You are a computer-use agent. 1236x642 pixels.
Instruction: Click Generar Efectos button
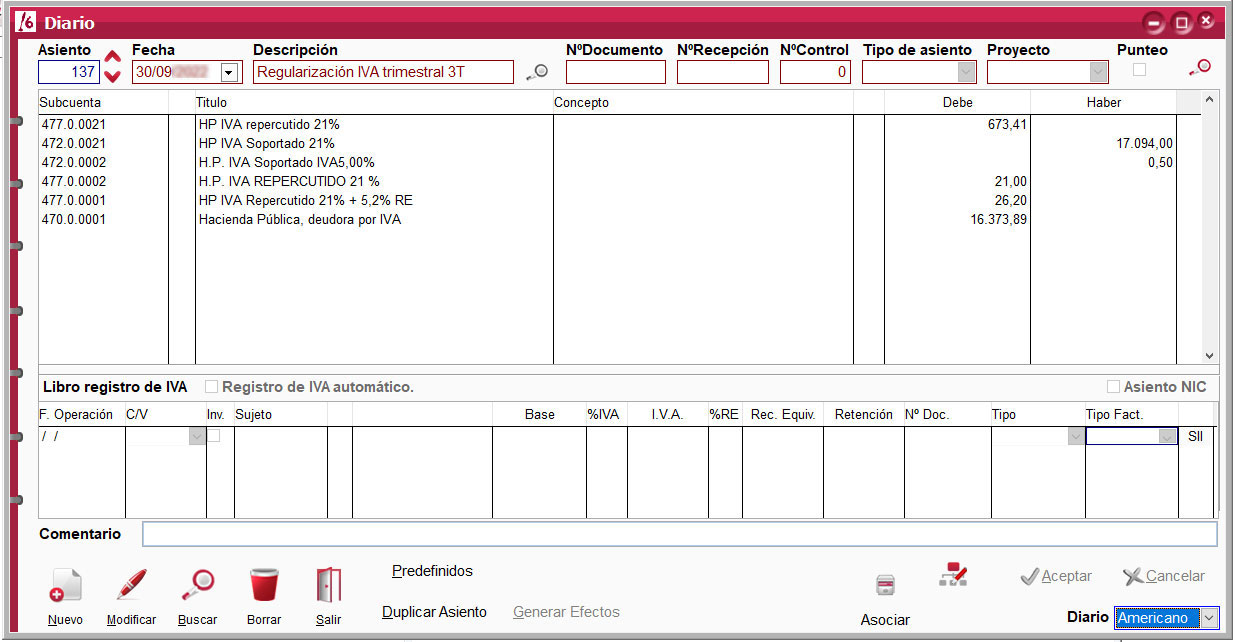[566, 612]
